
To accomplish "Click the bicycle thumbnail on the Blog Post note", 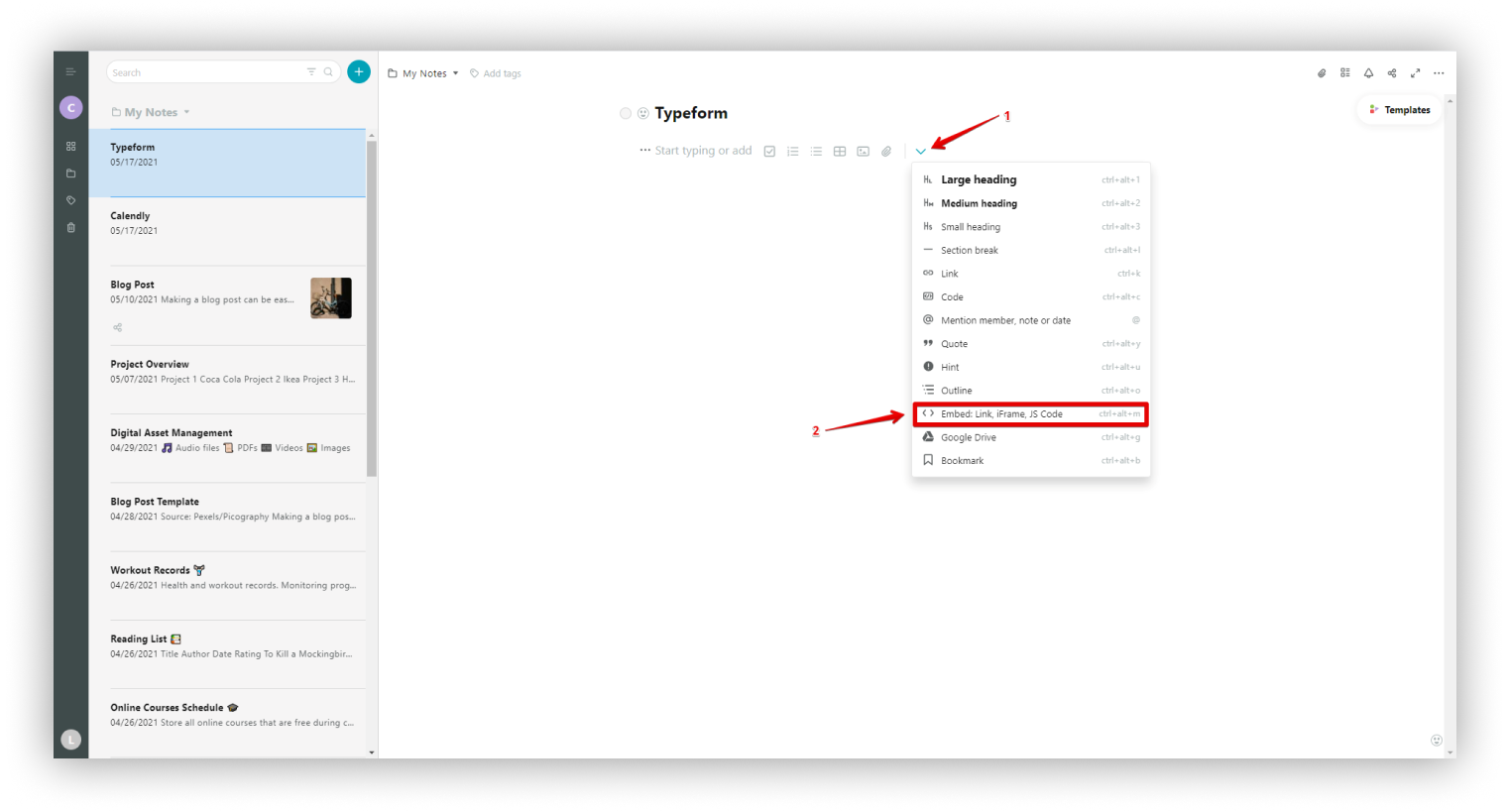I will [x=331, y=297].
